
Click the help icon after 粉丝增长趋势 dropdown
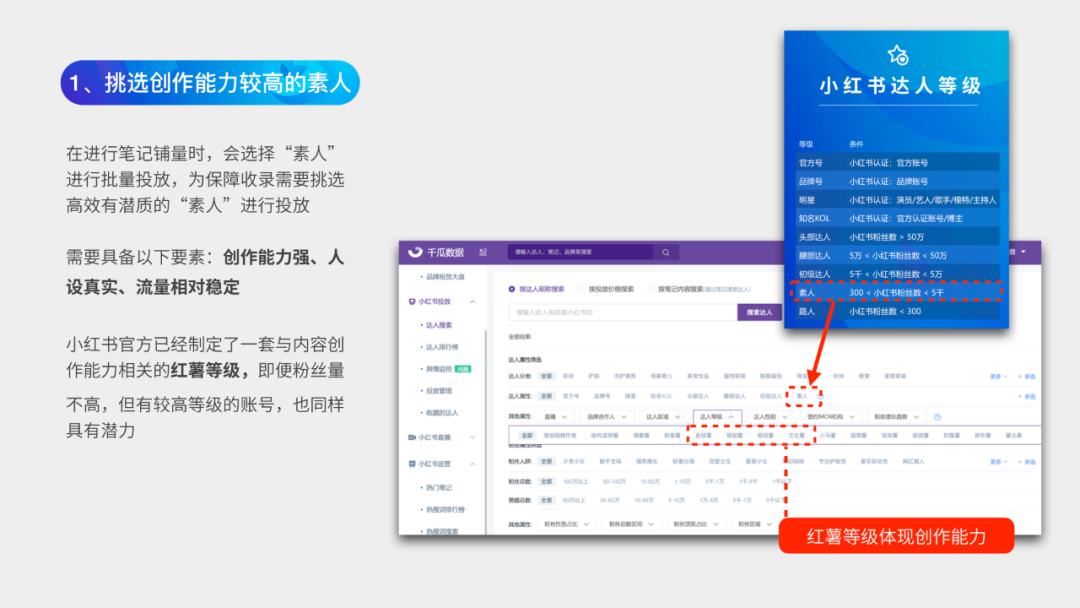937,417
